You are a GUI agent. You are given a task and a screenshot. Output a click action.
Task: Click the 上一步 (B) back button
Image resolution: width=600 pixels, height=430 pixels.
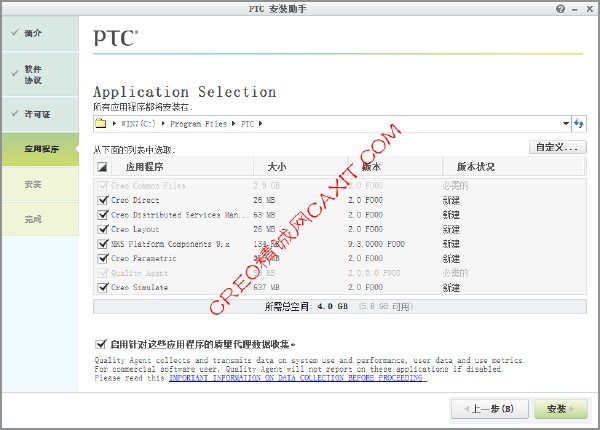click(490, 409)
